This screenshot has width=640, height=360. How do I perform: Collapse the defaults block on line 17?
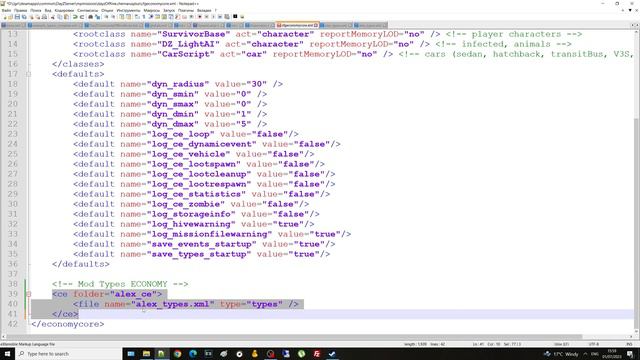click(x=28, y=74)
